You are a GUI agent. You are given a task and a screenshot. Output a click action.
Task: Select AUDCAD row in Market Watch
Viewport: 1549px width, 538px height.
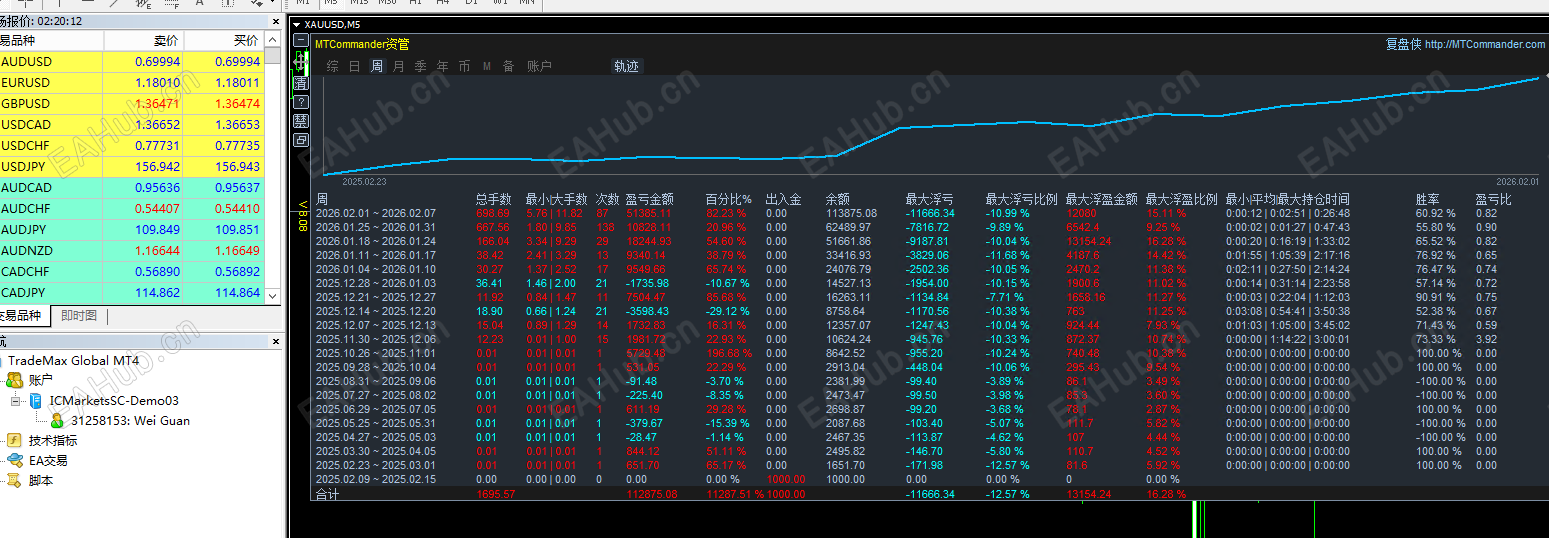[132, 188]
